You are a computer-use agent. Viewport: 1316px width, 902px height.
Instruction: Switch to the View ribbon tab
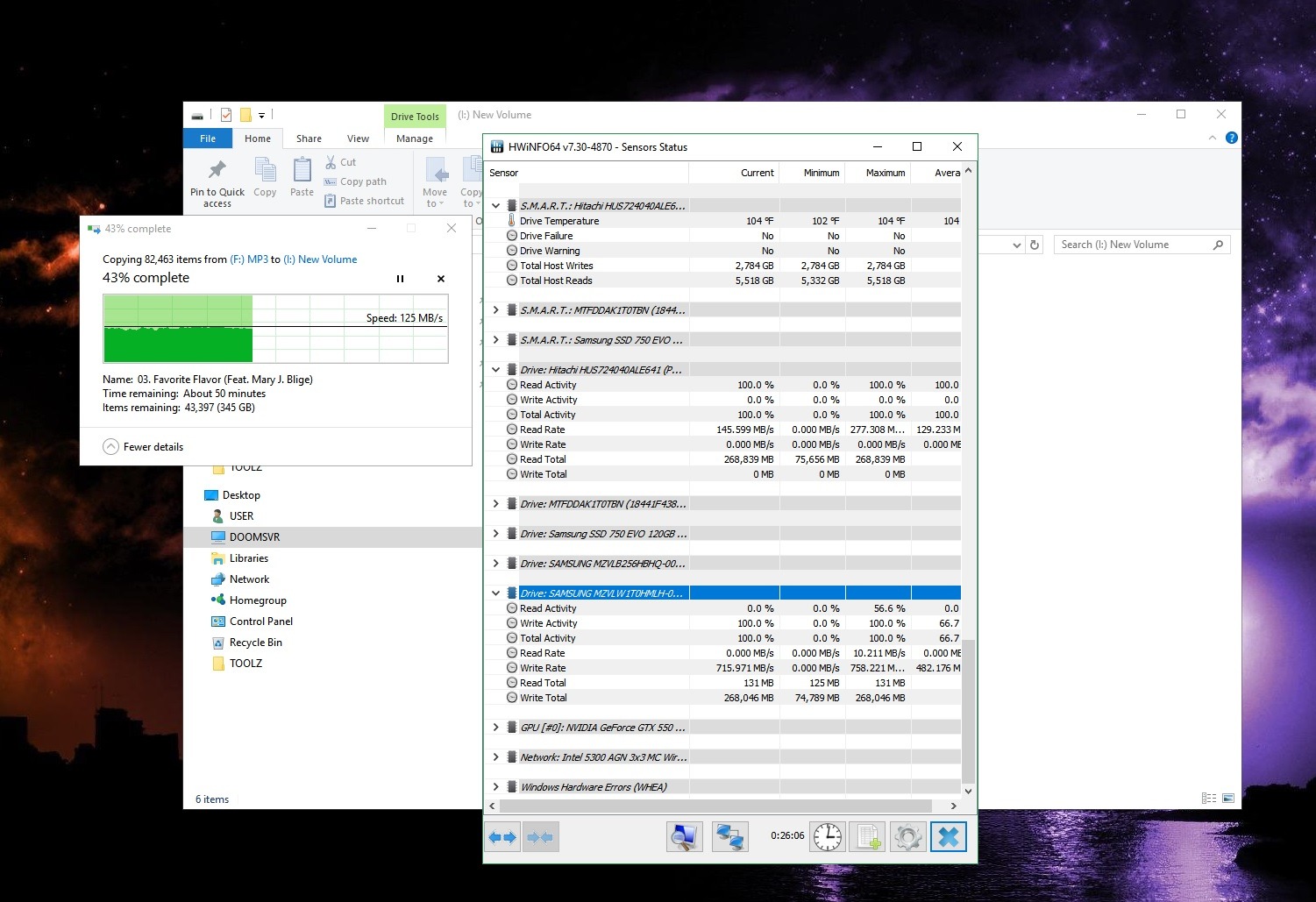(x=358, y=138)
